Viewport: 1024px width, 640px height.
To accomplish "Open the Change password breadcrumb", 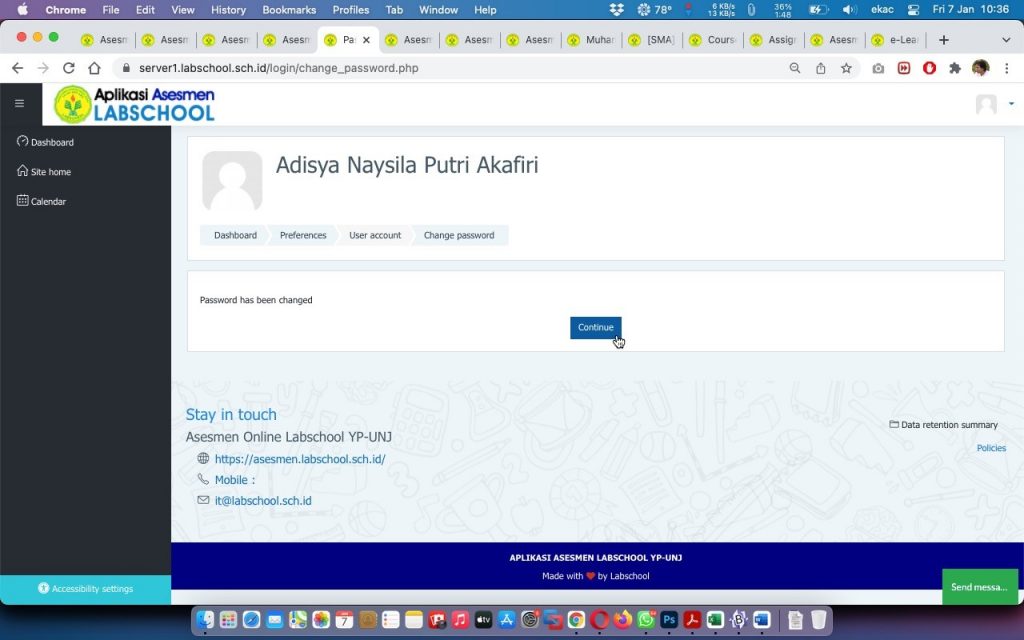I will tap(459, 235).
